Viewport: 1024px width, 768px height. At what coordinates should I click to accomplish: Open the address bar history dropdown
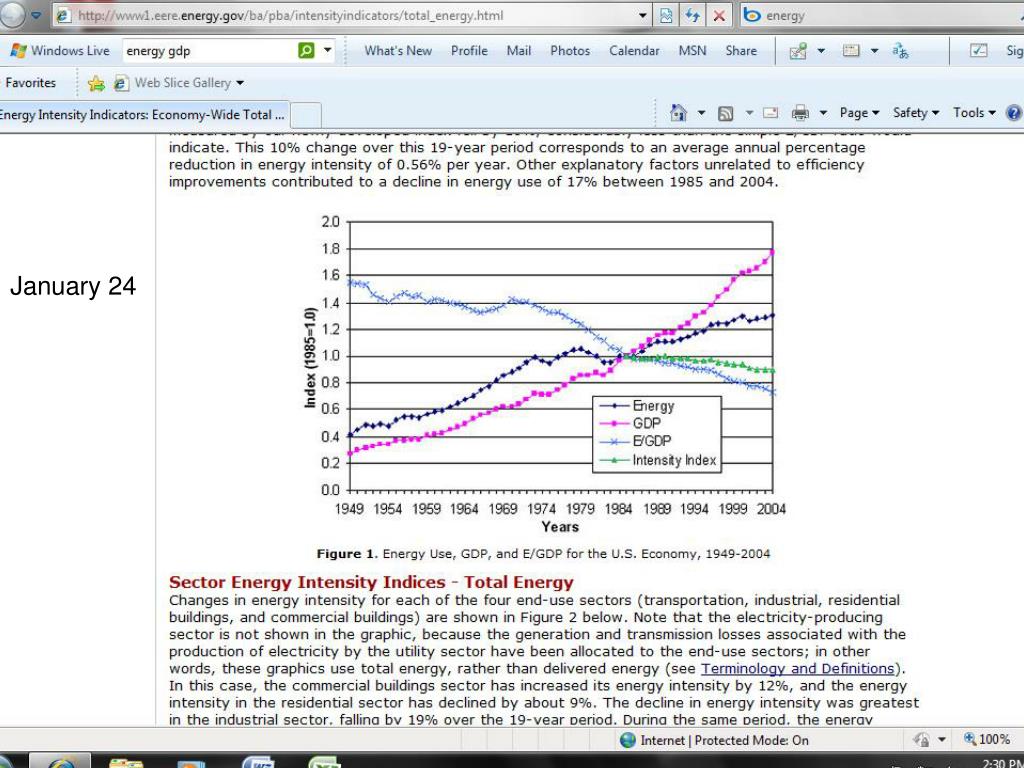(x=643, y=15)
